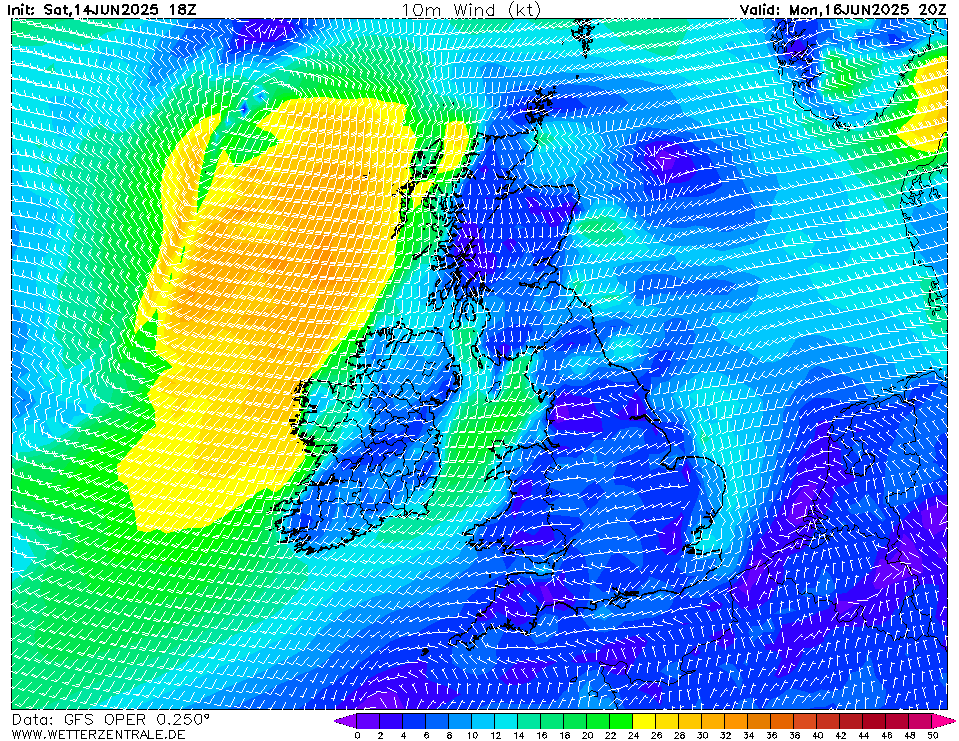The height and width of the screenshot is (741, 959).
Task: Click the legend value label '0'
Action: pos(357,735)
